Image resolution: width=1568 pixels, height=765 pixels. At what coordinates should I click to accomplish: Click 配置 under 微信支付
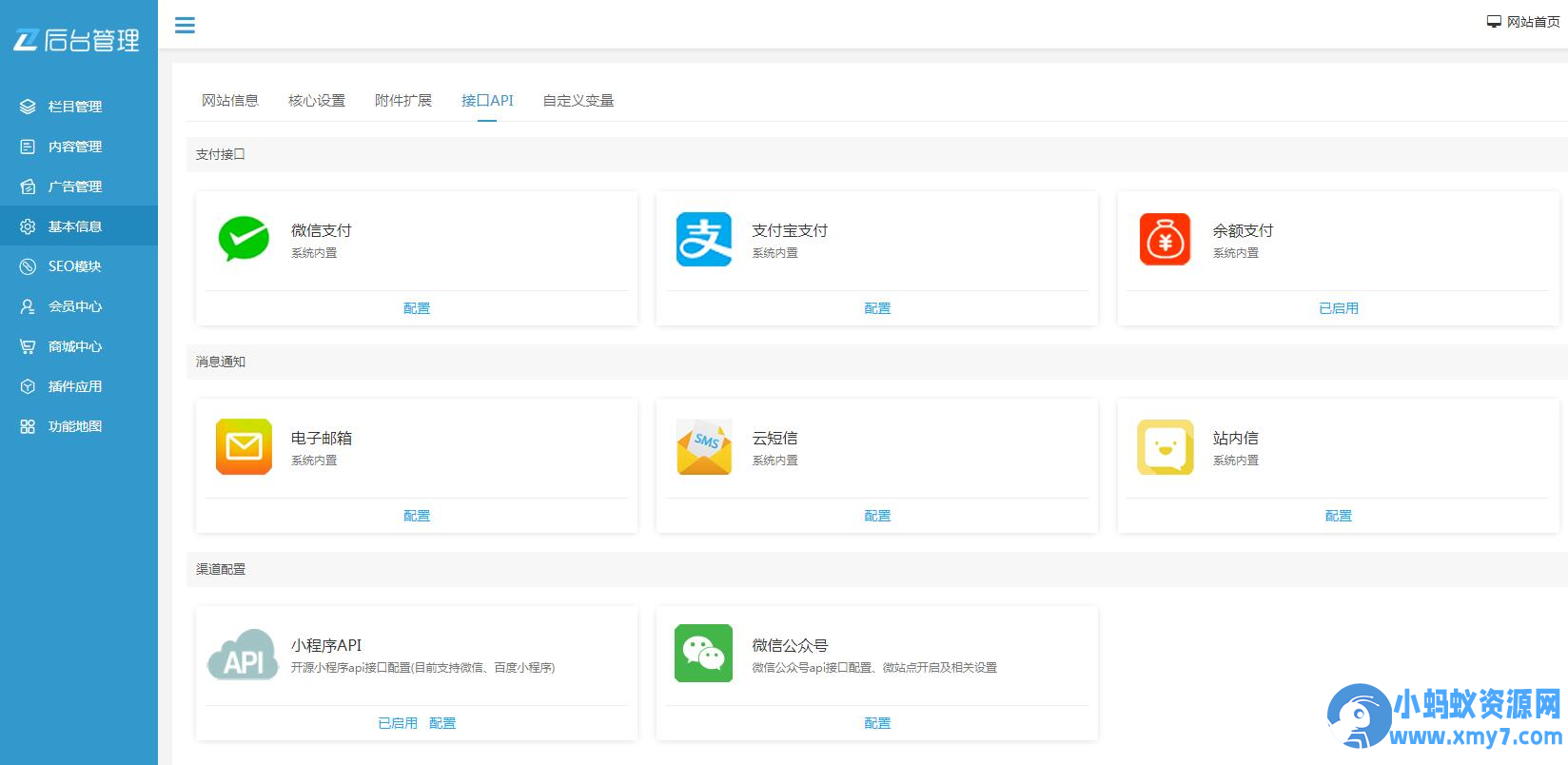pos(417,308)
